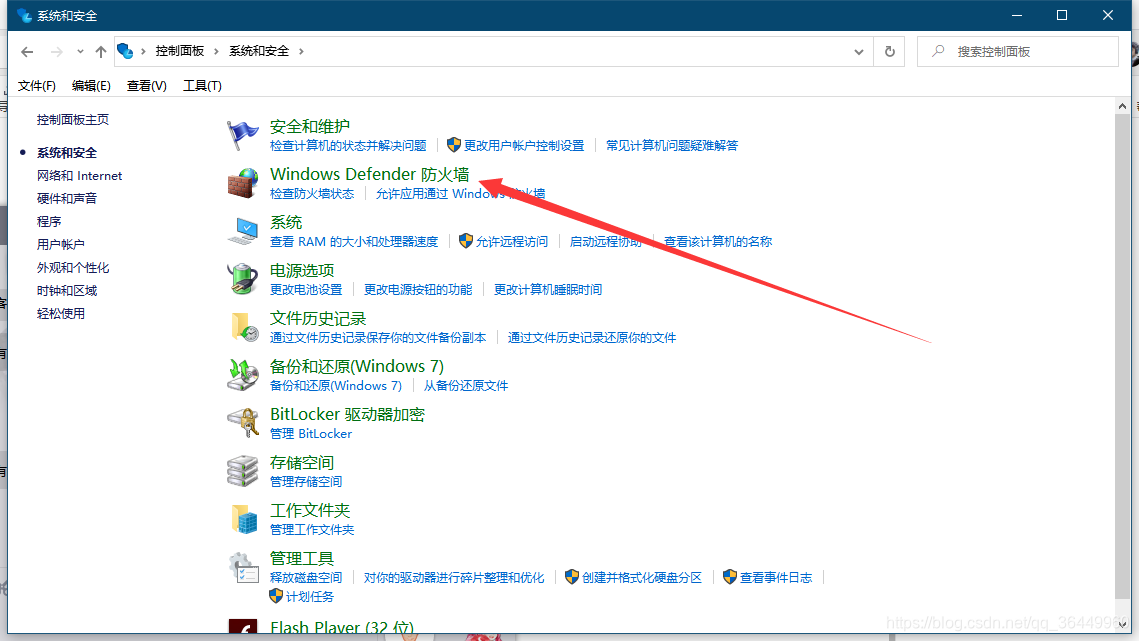Click the System computer monitor icon

click(242, 231)
